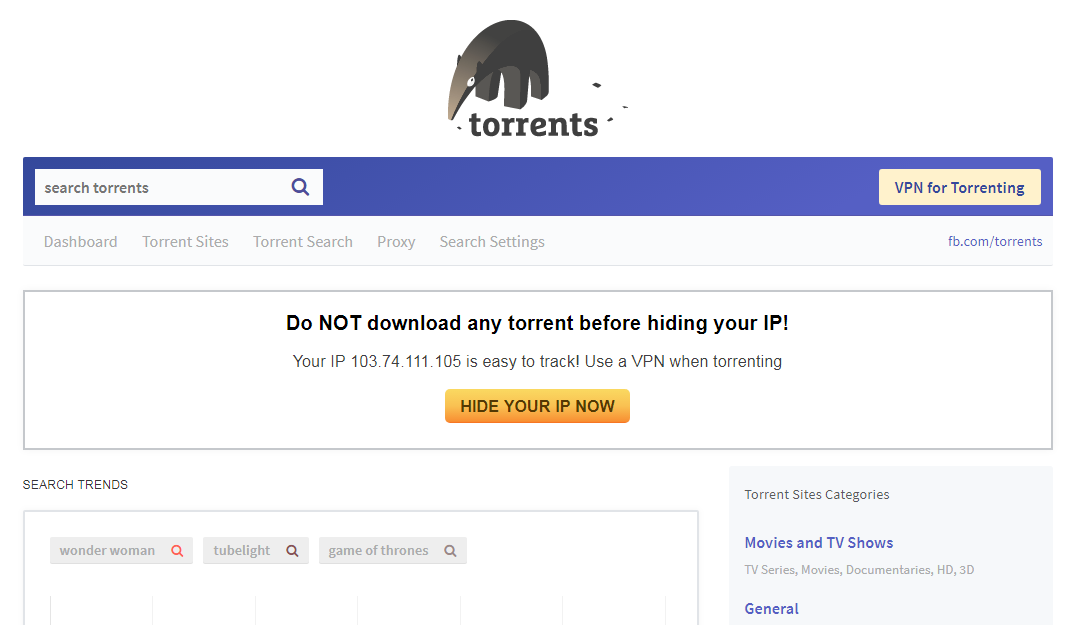Image resolution: width=1081 pixels, height=625 pixels.
Task: Click the Do NOT download warning headline
Action: pos(537,322)
